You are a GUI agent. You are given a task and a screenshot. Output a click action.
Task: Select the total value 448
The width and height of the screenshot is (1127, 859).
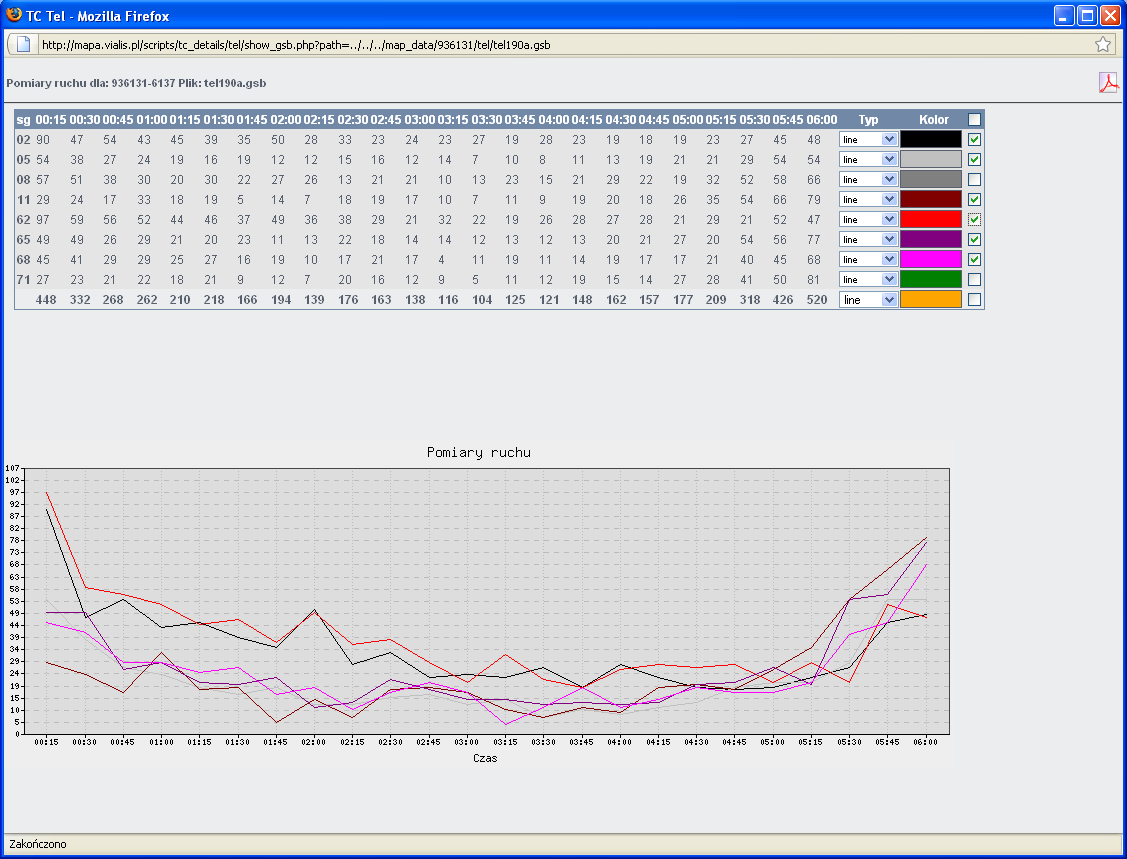[46, 300]
